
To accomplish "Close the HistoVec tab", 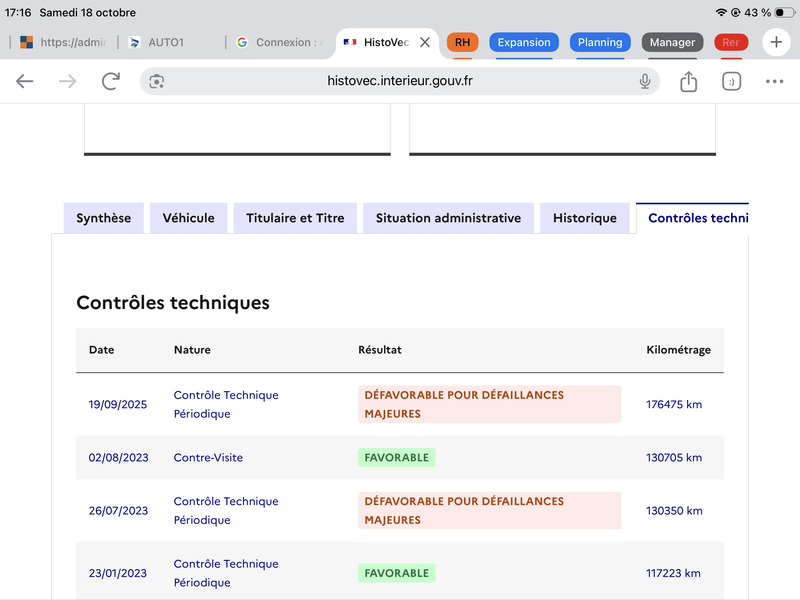I will pyautogui.click(x=425, y=43).
